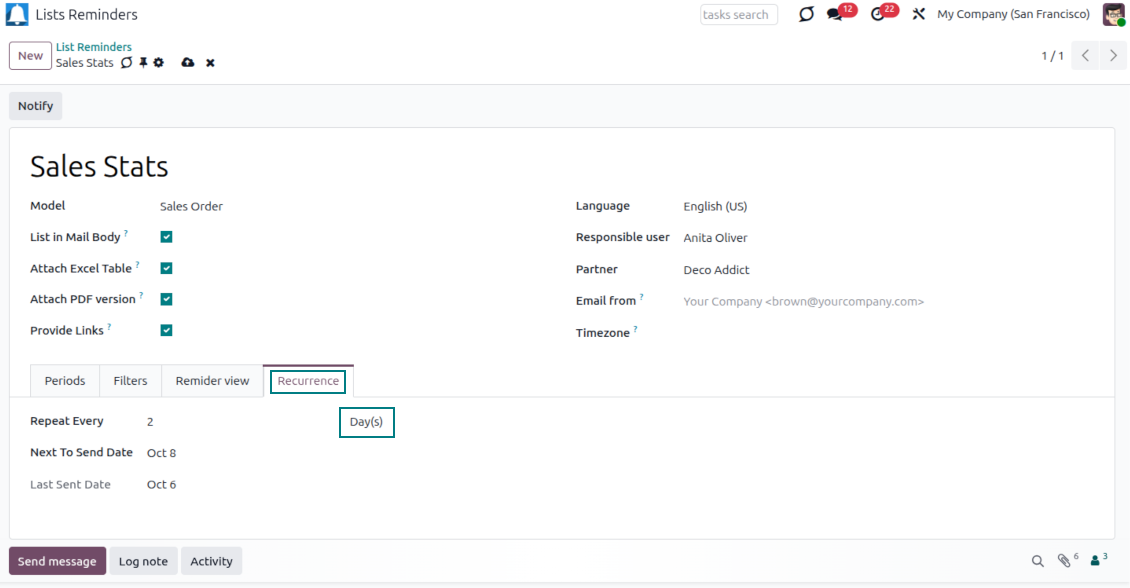
Task: Open the clock activities icon with 22 badge
Action: click(878, 15)
